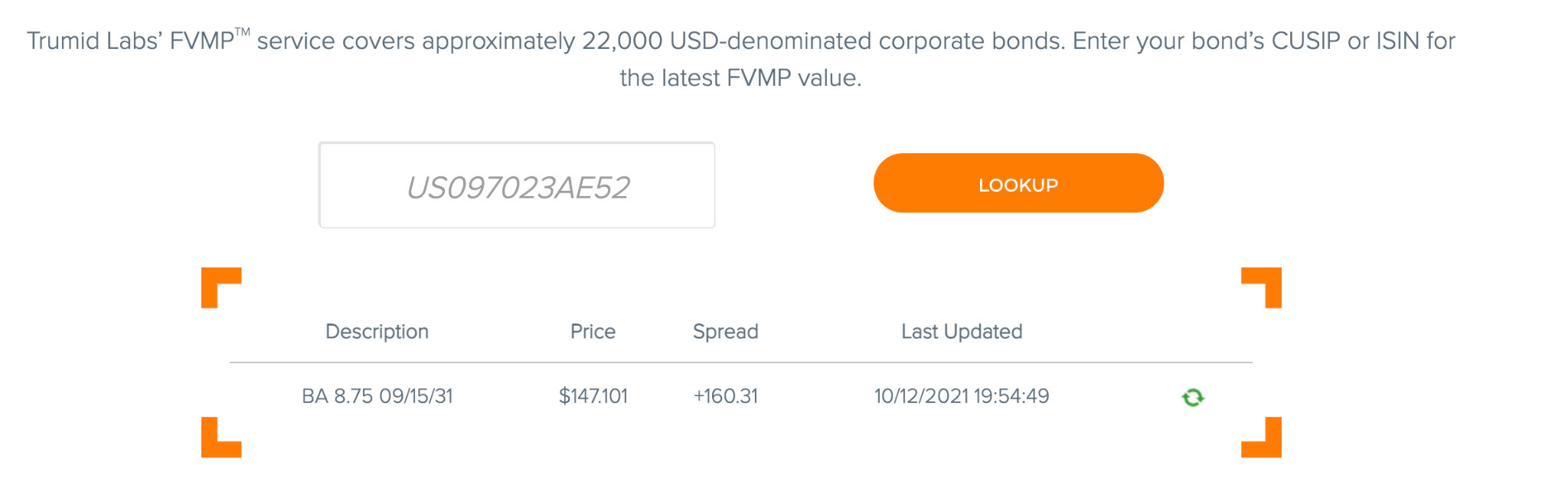This screenshot has width=1568, height=485.
Task: Select the BA 8.75 09/15/31 description cell
Action: 377,396
